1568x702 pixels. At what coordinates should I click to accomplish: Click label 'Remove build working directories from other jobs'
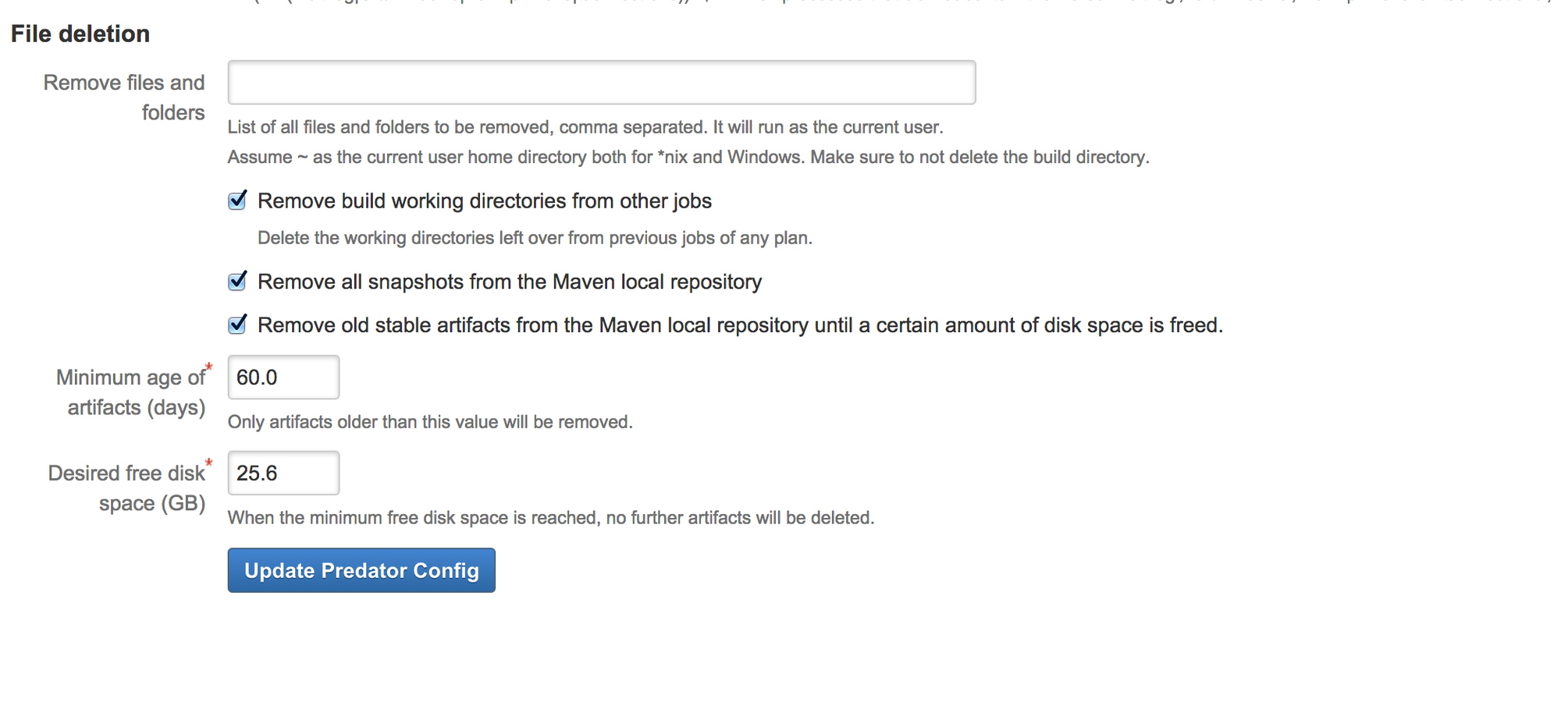485,201
